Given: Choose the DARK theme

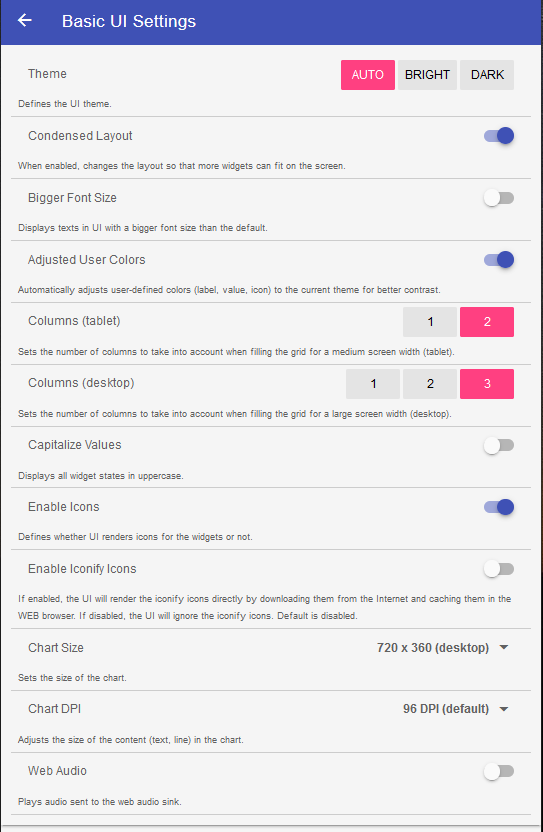Looking at the screenshot, I should (487, 75).
